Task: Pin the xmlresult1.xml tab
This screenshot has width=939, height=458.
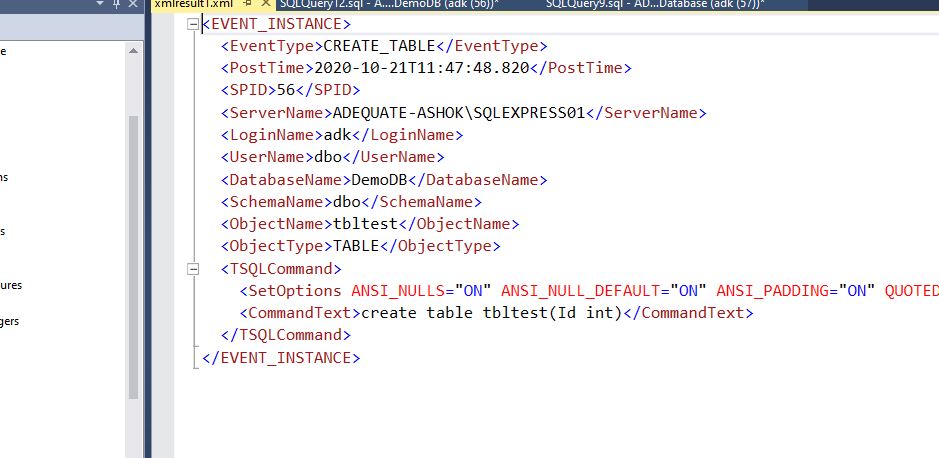Action: (247, 4)
